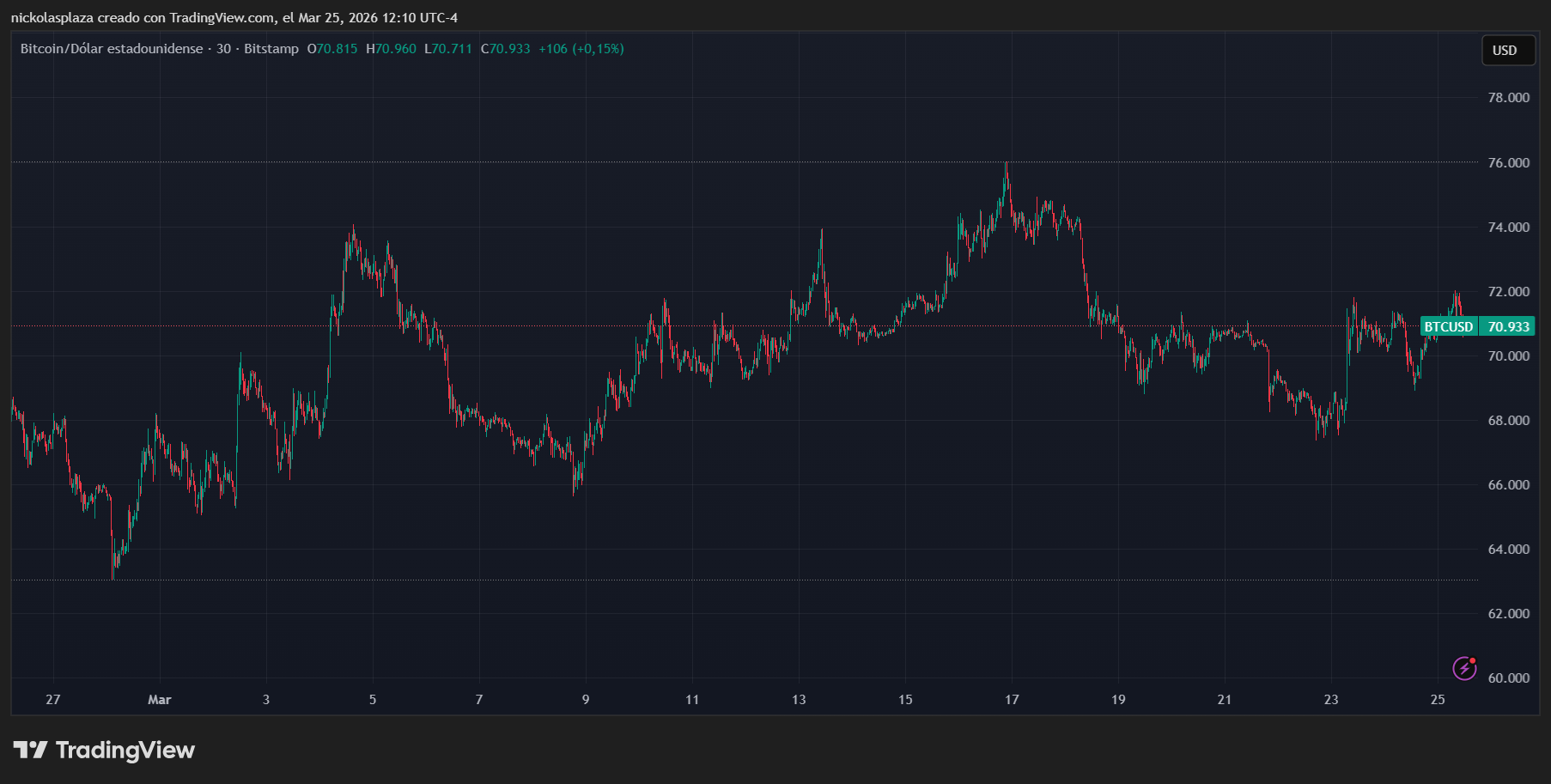
Task: Click the 17 date on time axis
Action: coord(1012,700)
